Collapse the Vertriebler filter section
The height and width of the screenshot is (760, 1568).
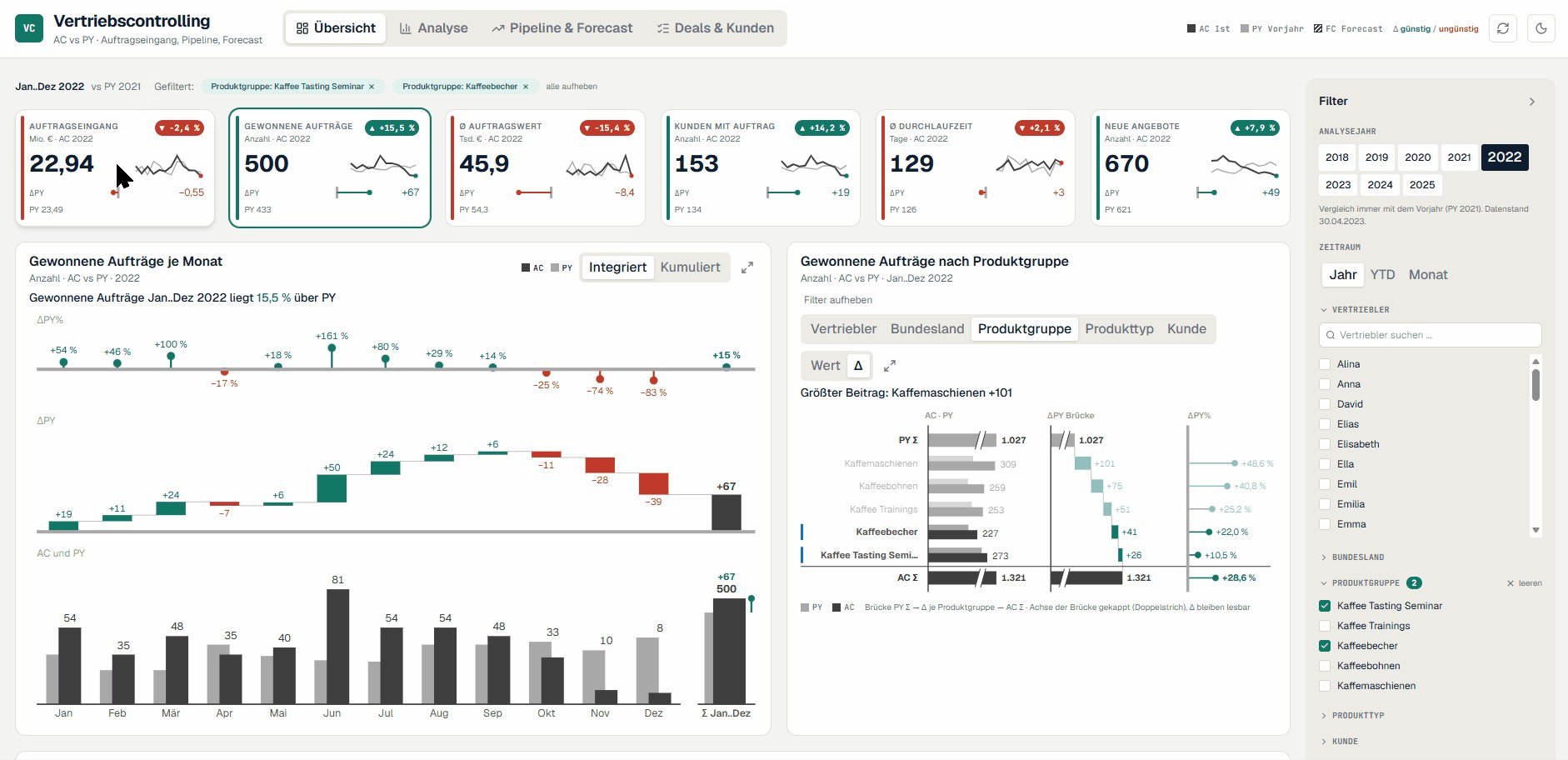1355,310
